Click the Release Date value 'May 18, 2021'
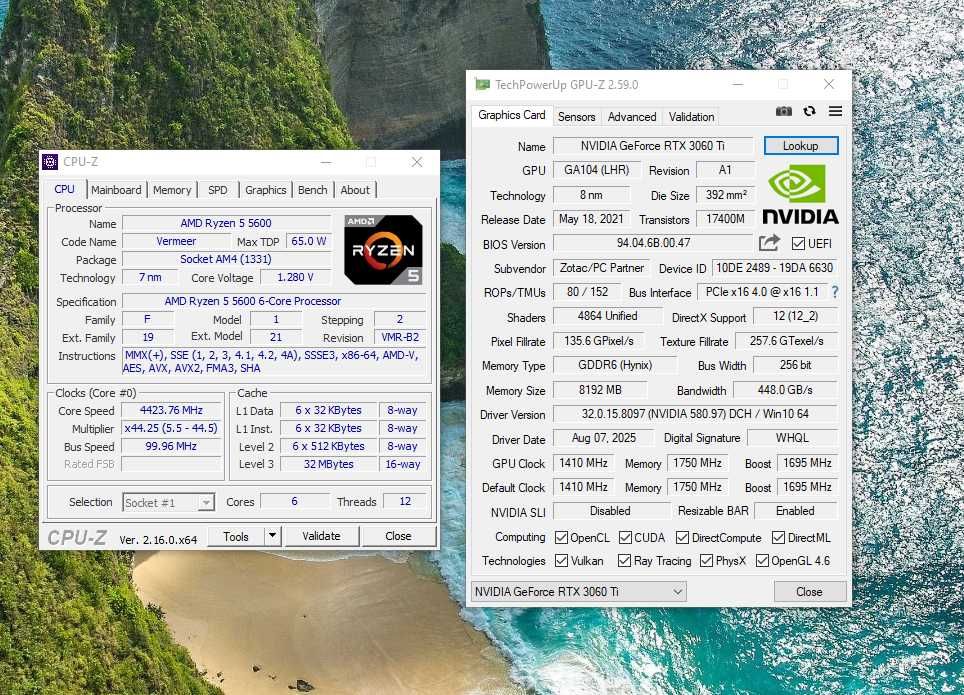The width and height of the screenshot is (964, 695). [591, 218]
